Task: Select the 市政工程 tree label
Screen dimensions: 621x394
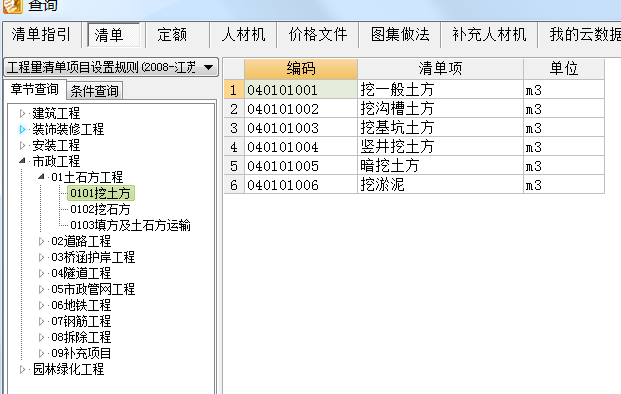Action: pos(56,161)
